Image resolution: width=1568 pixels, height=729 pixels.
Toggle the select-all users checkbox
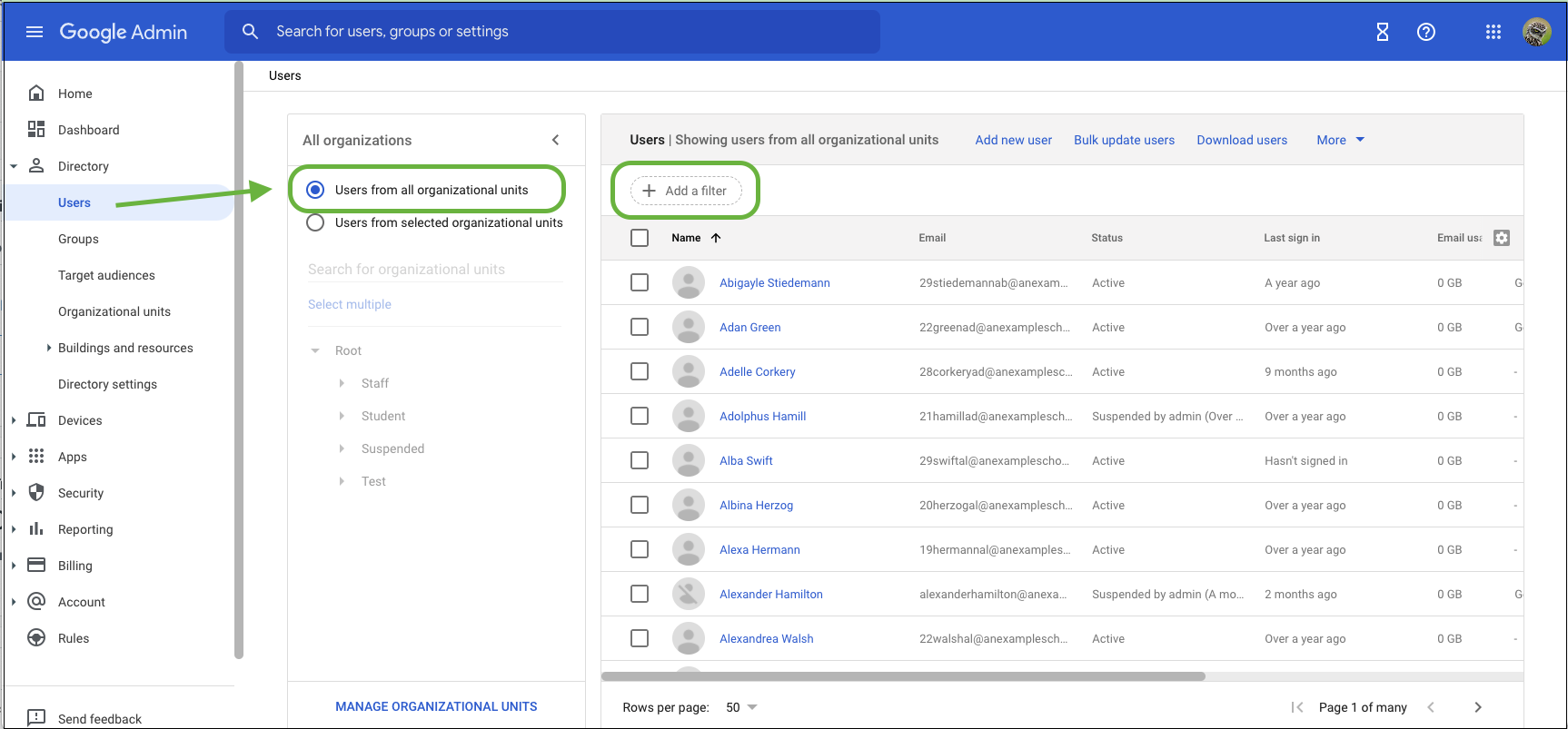tap(640, 238)
